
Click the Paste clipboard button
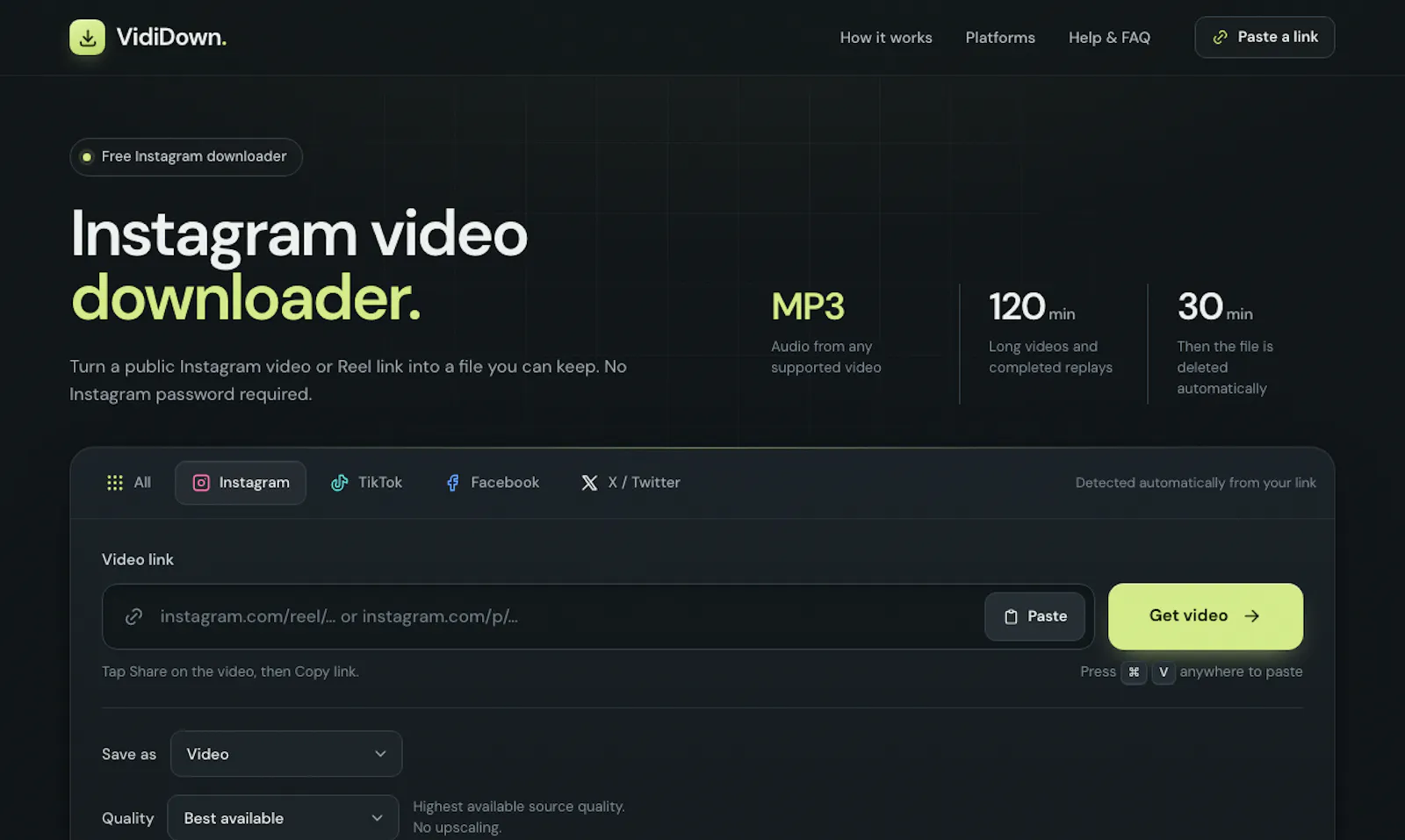point(1035,616)
